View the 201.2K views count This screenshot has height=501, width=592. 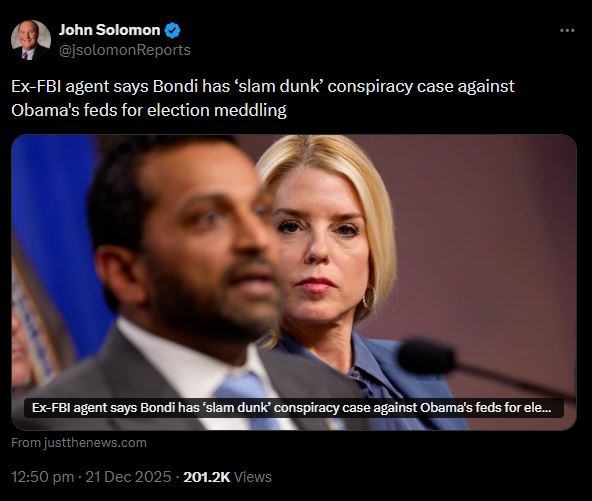207,477
